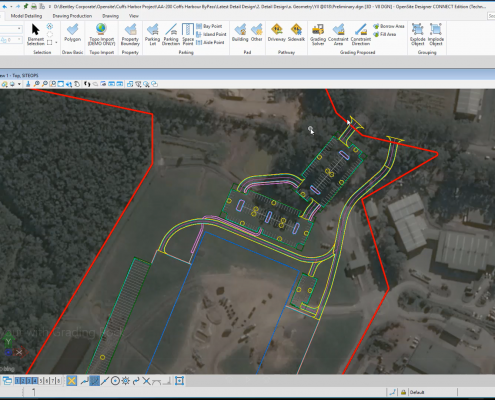Switch to the Drawing ribbon tab
The image size is (495, 400).
pos(110,16)
